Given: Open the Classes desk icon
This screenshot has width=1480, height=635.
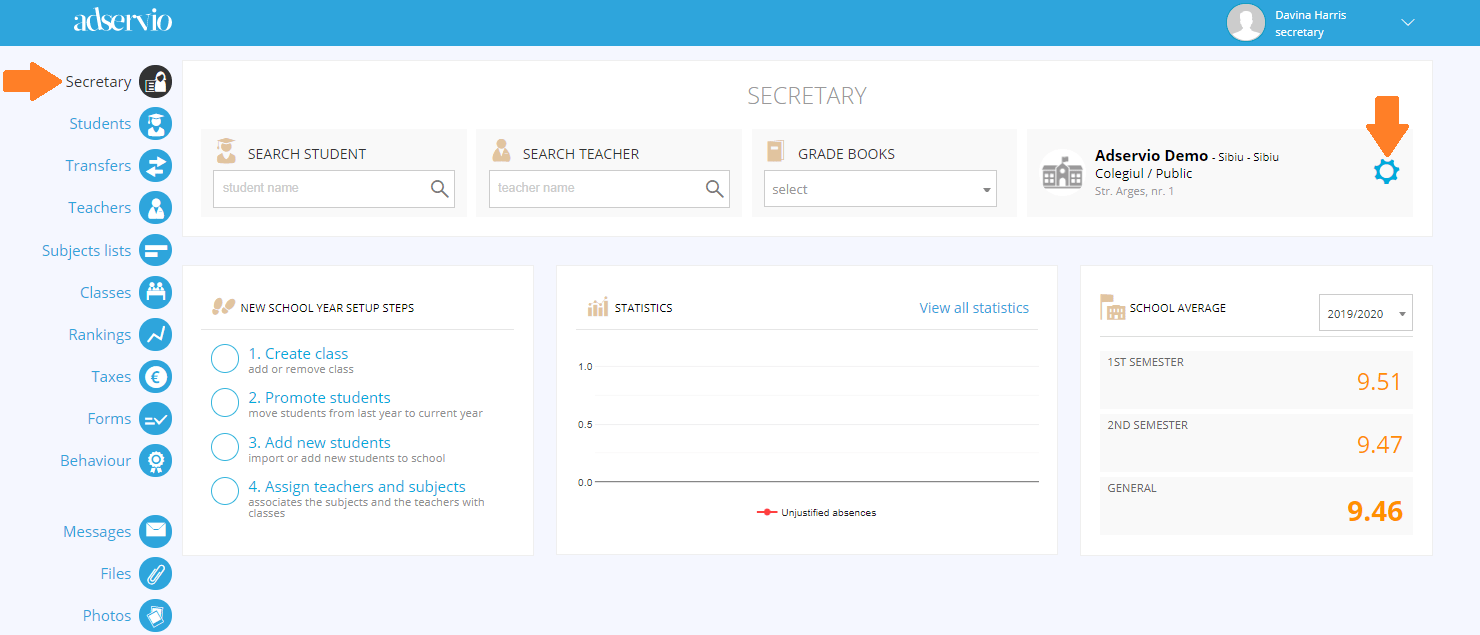Looking at the screenshot, I should pos(155,292).
